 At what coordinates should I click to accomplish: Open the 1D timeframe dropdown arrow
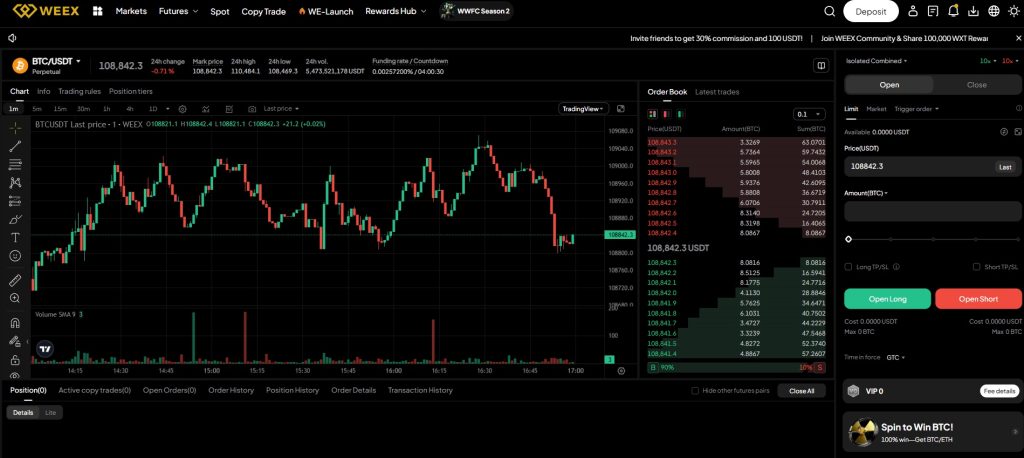click(168, 109)
